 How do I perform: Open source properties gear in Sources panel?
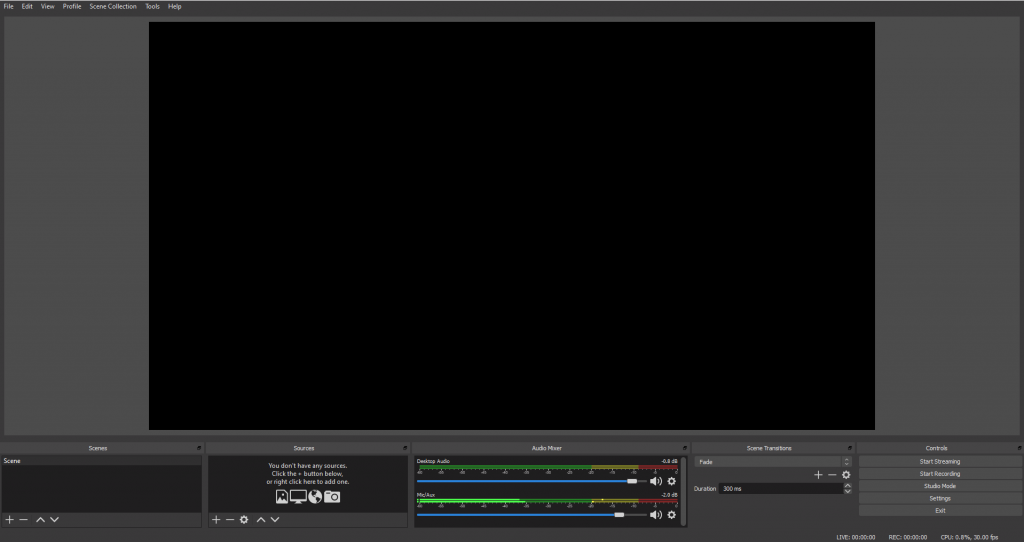click(x=244, y=520)
